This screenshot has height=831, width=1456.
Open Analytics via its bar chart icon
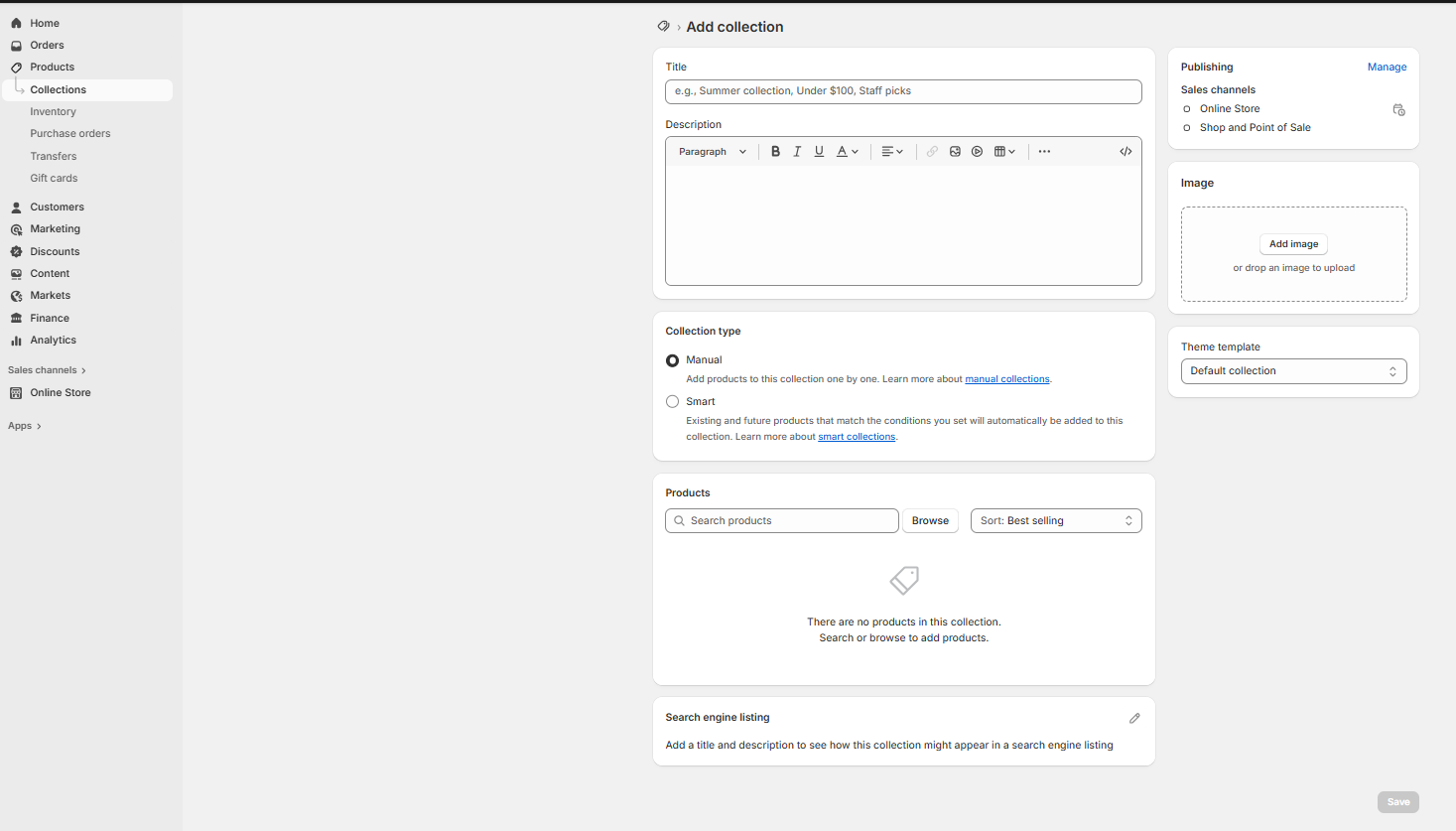coord(16,341)
